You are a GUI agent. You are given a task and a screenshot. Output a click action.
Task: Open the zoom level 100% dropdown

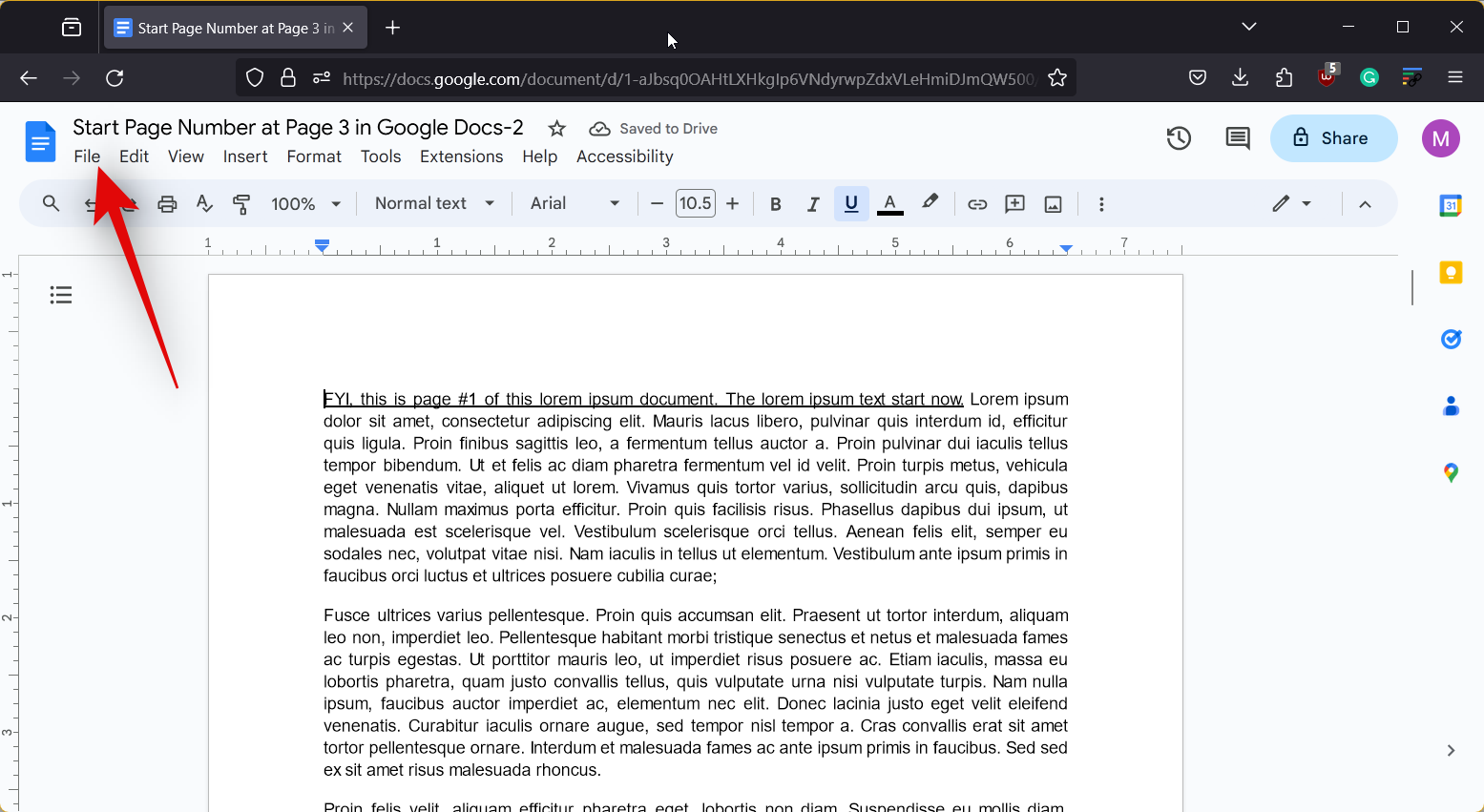[x=305, y=204]
